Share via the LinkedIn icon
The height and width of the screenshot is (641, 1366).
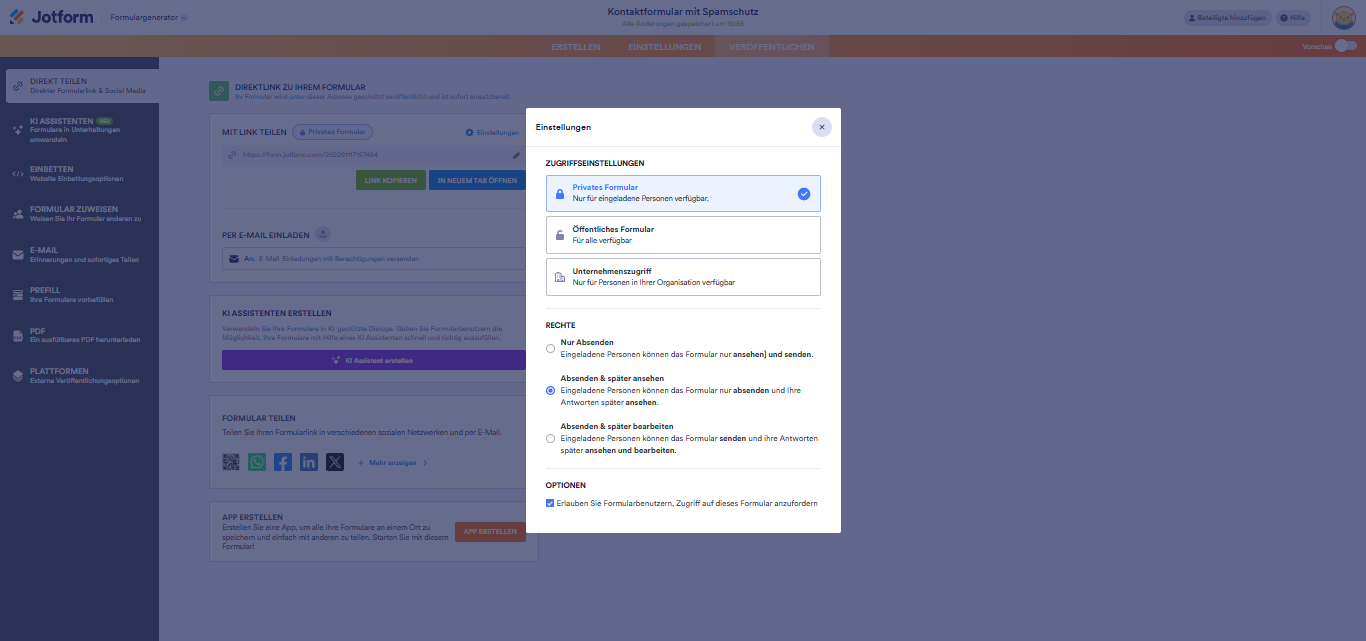point(309,462)
